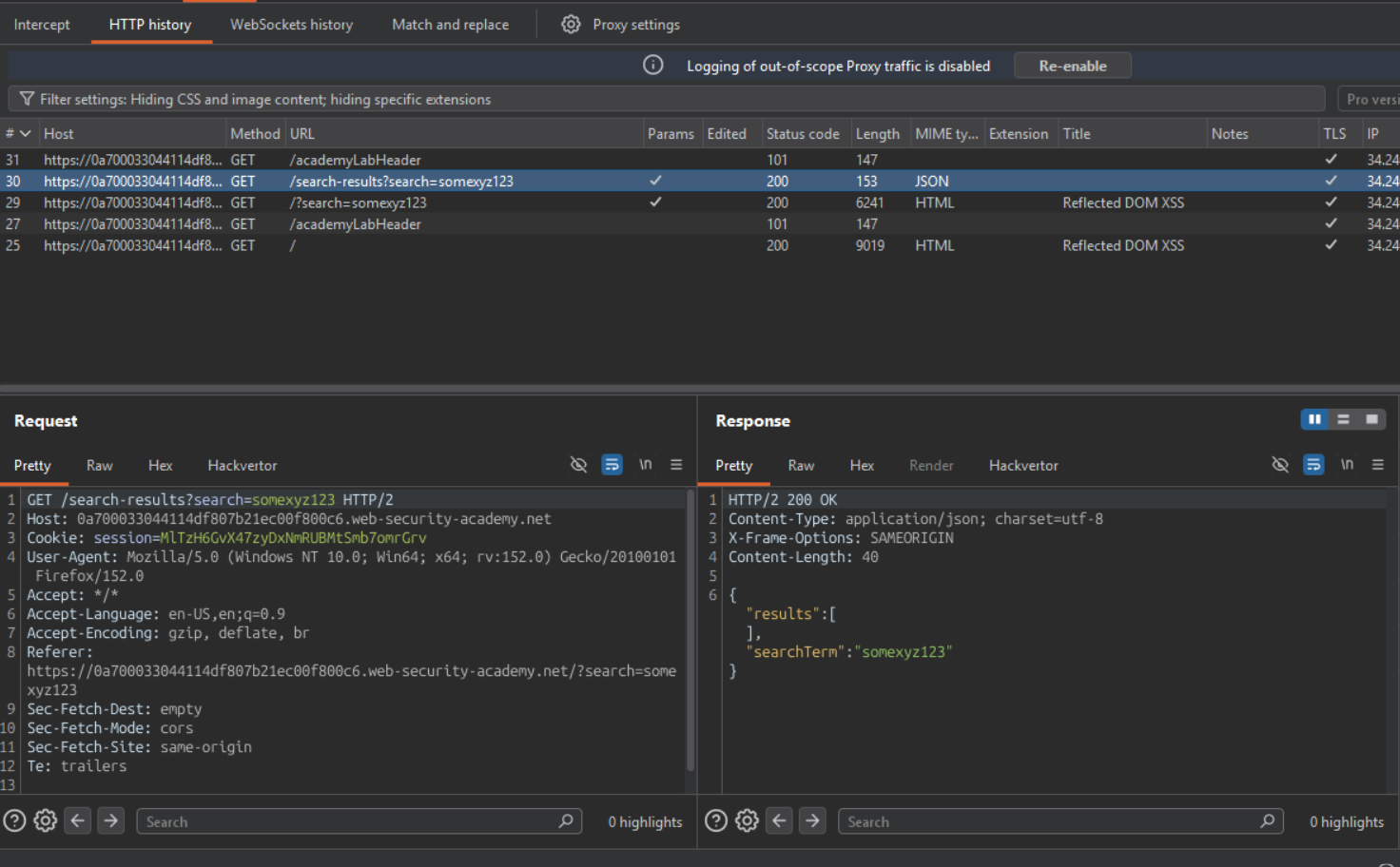Select the Render tab in Response panel

(931, 465)
